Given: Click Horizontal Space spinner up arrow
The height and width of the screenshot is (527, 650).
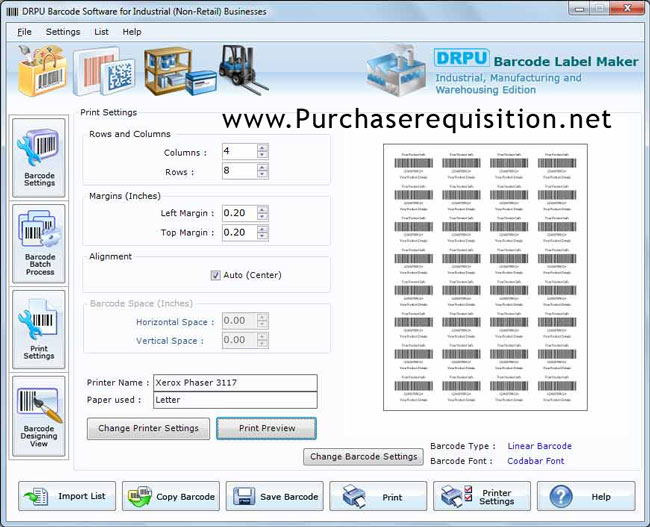Looking at the screenshot, I should (x=262, y=317).
